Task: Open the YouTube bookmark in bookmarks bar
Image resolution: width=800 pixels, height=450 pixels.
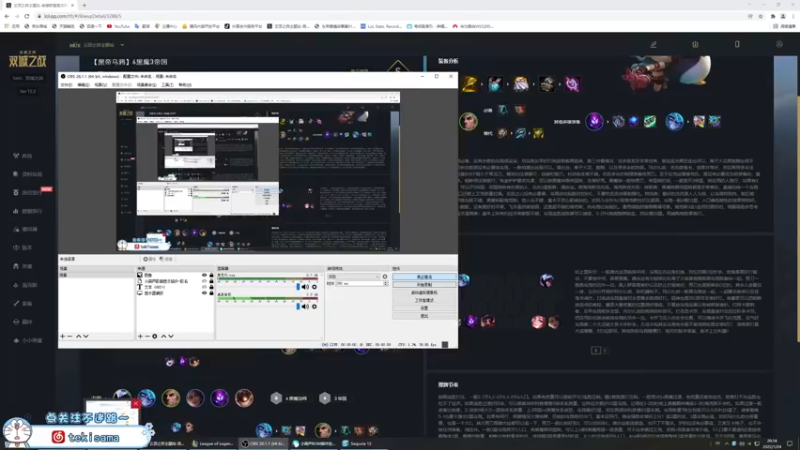Action: click(118, 26)
